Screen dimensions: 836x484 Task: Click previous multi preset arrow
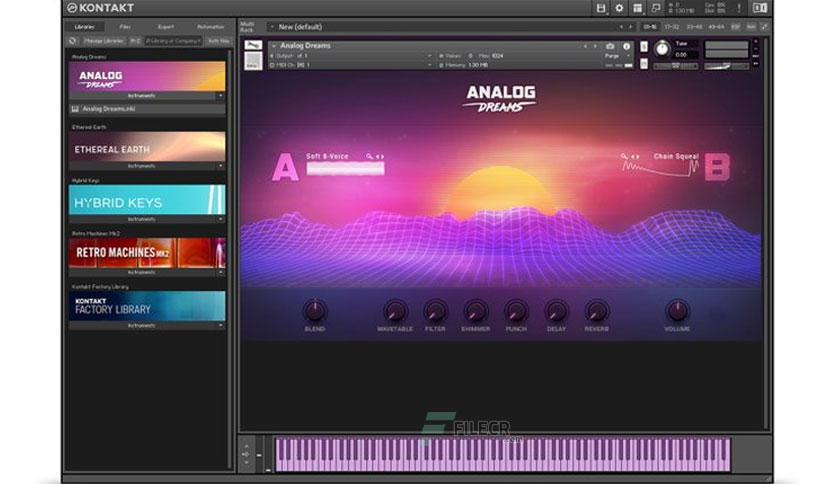621,27
